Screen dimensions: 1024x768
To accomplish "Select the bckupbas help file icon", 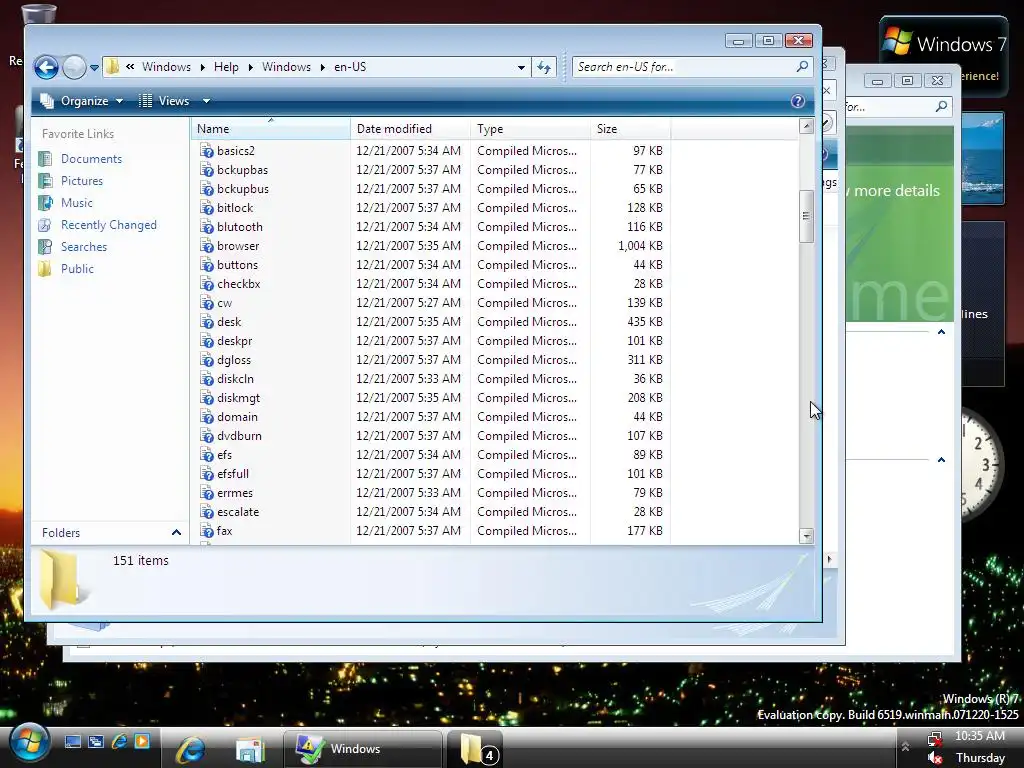I will (x=206, y=170).
